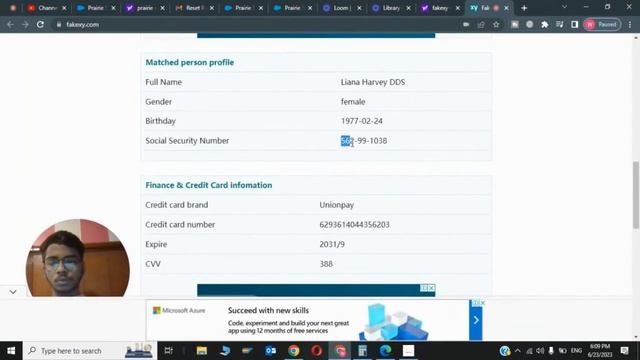This screenshot has height=360, width=640.
Task: Open the notification center icon
Action: (624, 351)
